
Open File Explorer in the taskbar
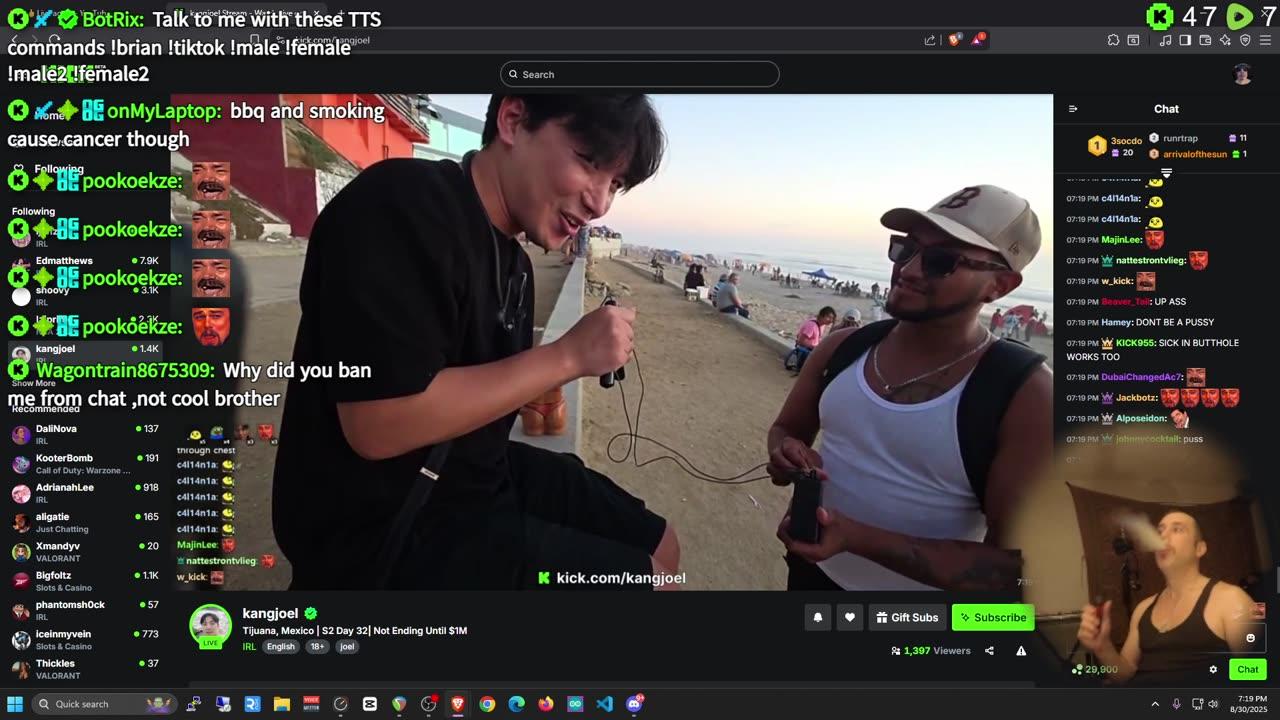(282, 704)
